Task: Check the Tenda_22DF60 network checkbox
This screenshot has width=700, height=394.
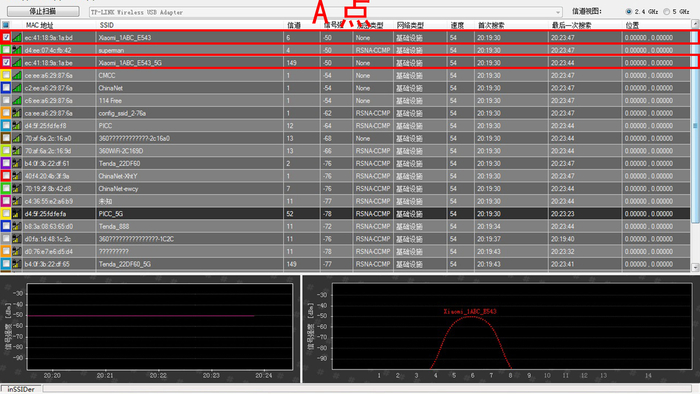Action: coord(6,163)
